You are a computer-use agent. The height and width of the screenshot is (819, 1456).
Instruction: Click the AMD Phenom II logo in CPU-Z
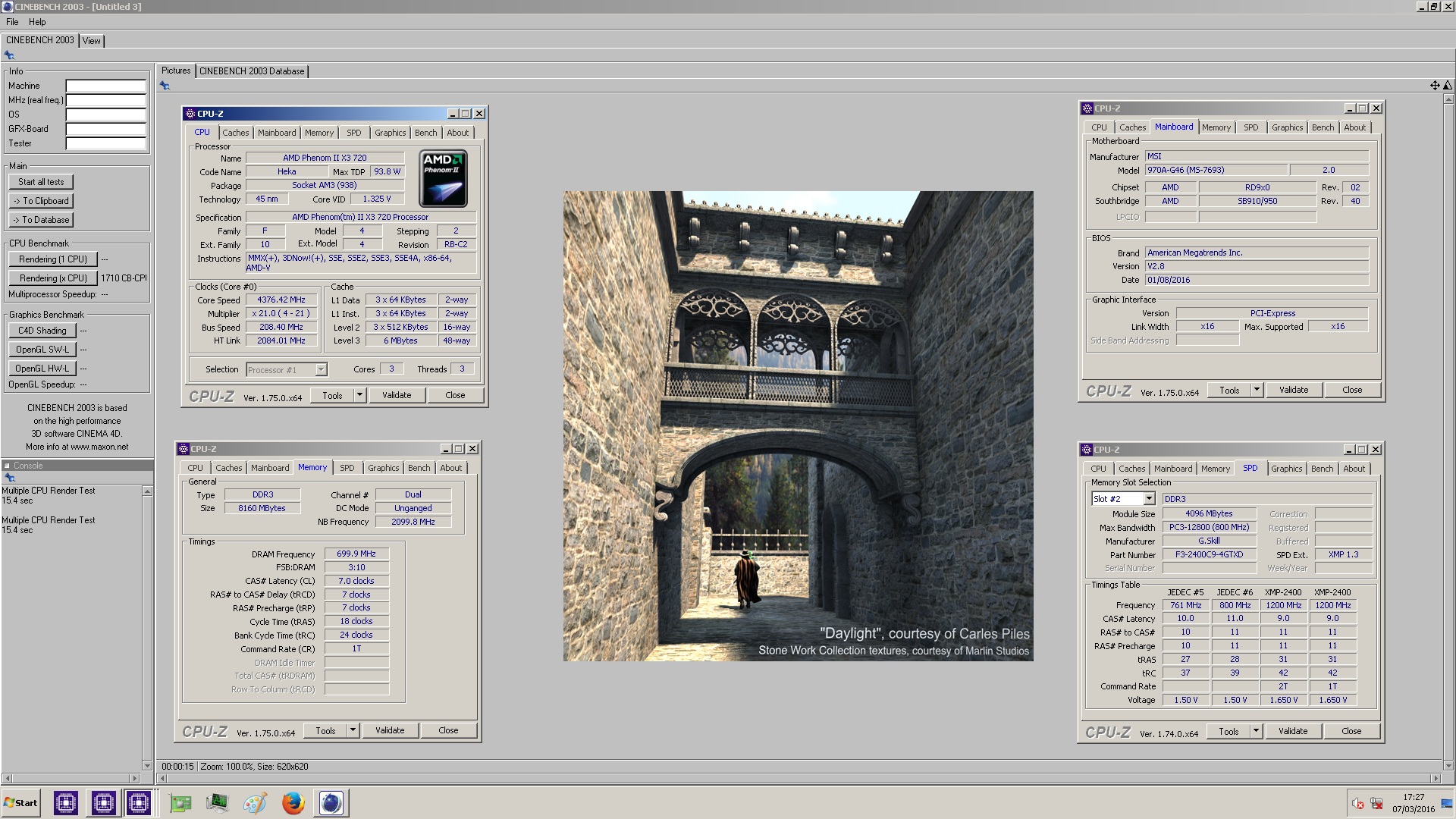(443, 178)
